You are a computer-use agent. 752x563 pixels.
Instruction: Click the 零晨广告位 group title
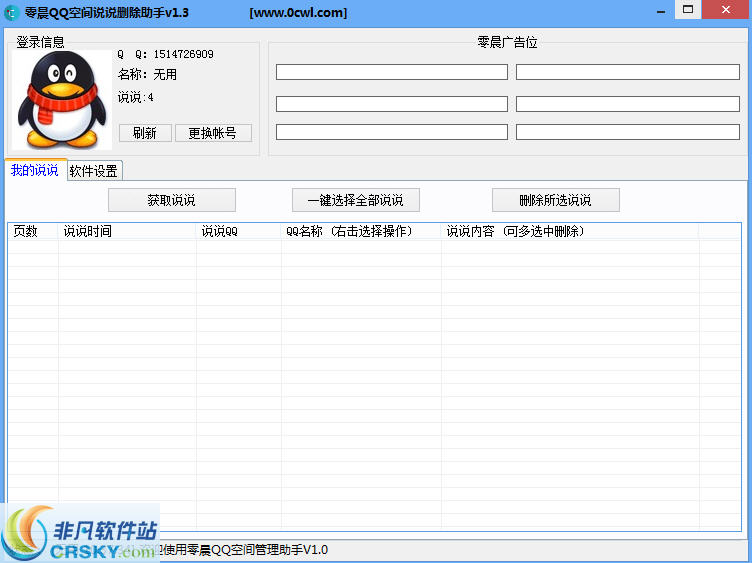point(507,42)
